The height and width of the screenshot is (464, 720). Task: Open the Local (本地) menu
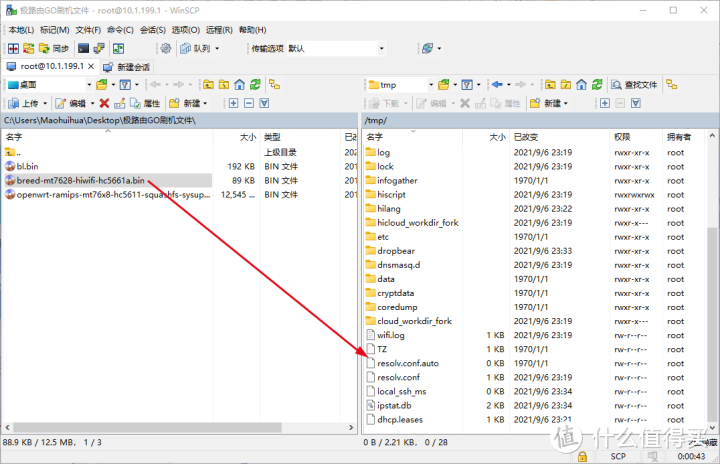click(x=21, y=30)
